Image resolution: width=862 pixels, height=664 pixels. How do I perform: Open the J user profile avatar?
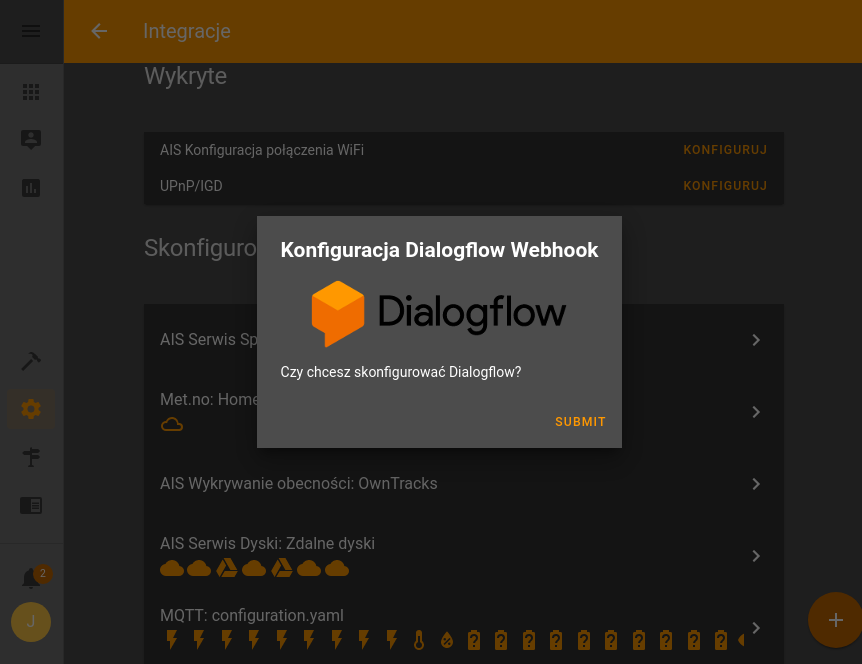point(31,622)
